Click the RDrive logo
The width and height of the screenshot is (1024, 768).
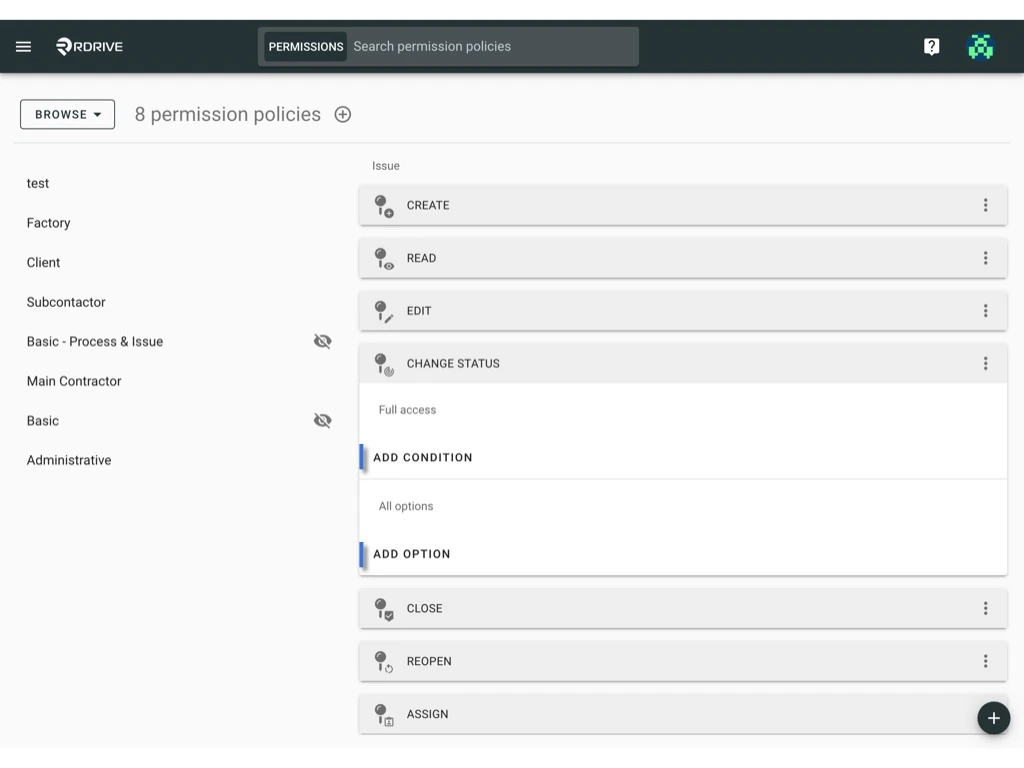[x=88, y=46]
